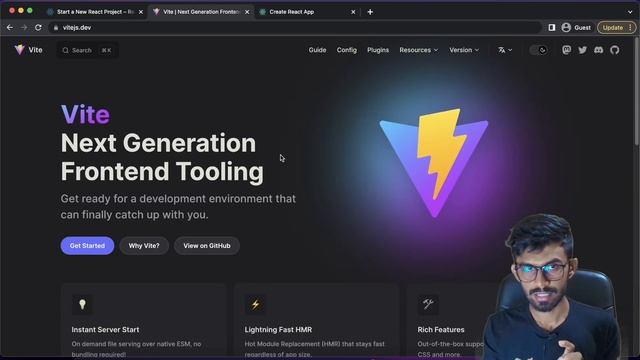640x360 pixels.
Task: Click the Search box in the navbar
Action: (87, 50)
